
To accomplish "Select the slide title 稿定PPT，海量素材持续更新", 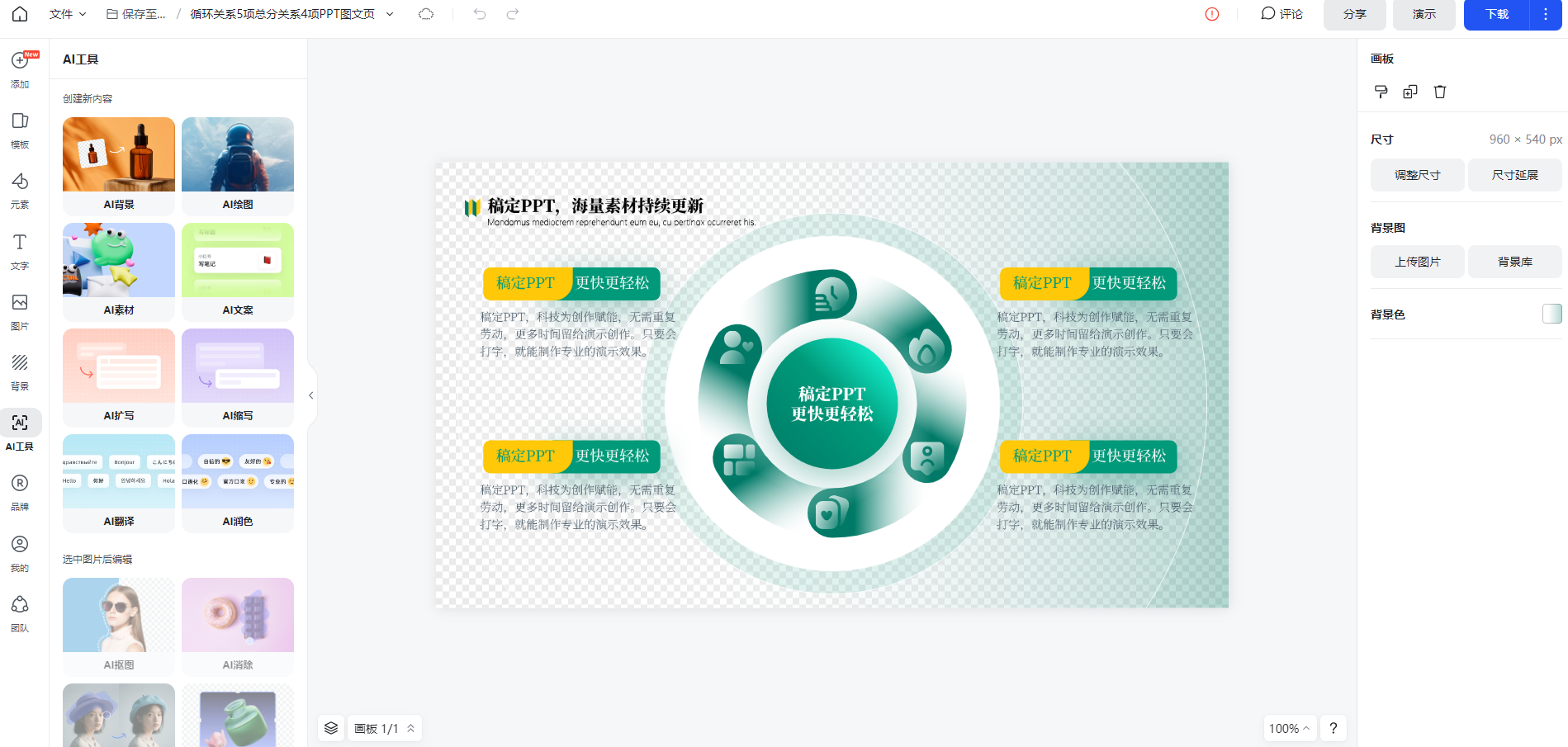I will pyautogui.click(x=595, y=206).
